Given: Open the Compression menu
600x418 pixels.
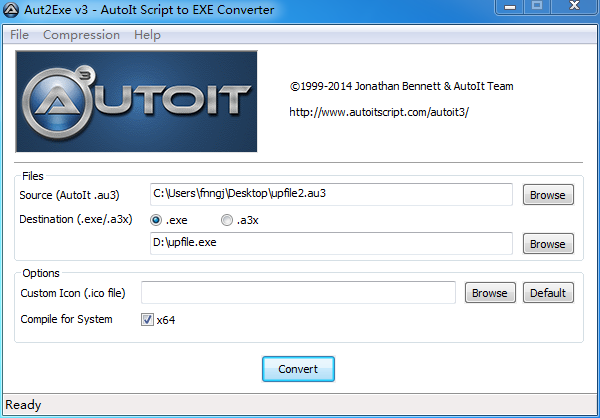Looking at the screenshot, I should pos(82,35).
